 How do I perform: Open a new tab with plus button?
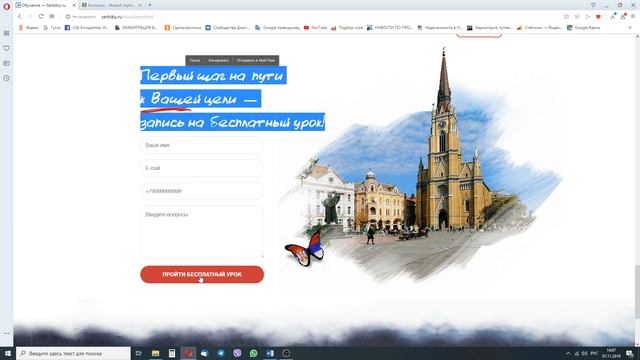tap(150, 5)
